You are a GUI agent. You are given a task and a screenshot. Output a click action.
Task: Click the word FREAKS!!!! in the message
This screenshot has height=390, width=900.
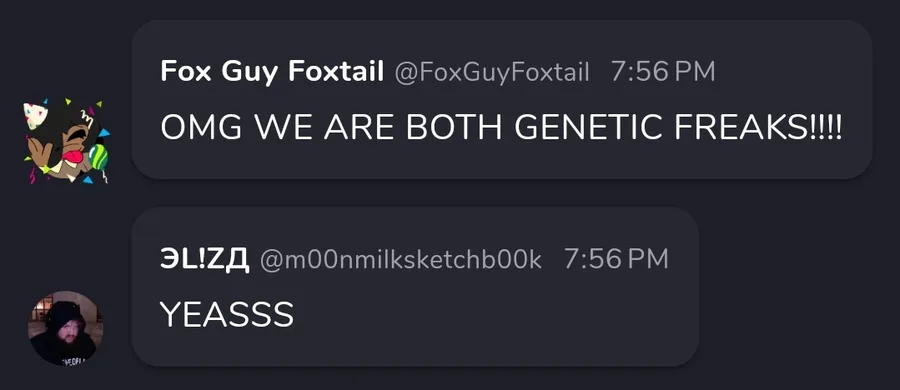(x=758, y=128)
